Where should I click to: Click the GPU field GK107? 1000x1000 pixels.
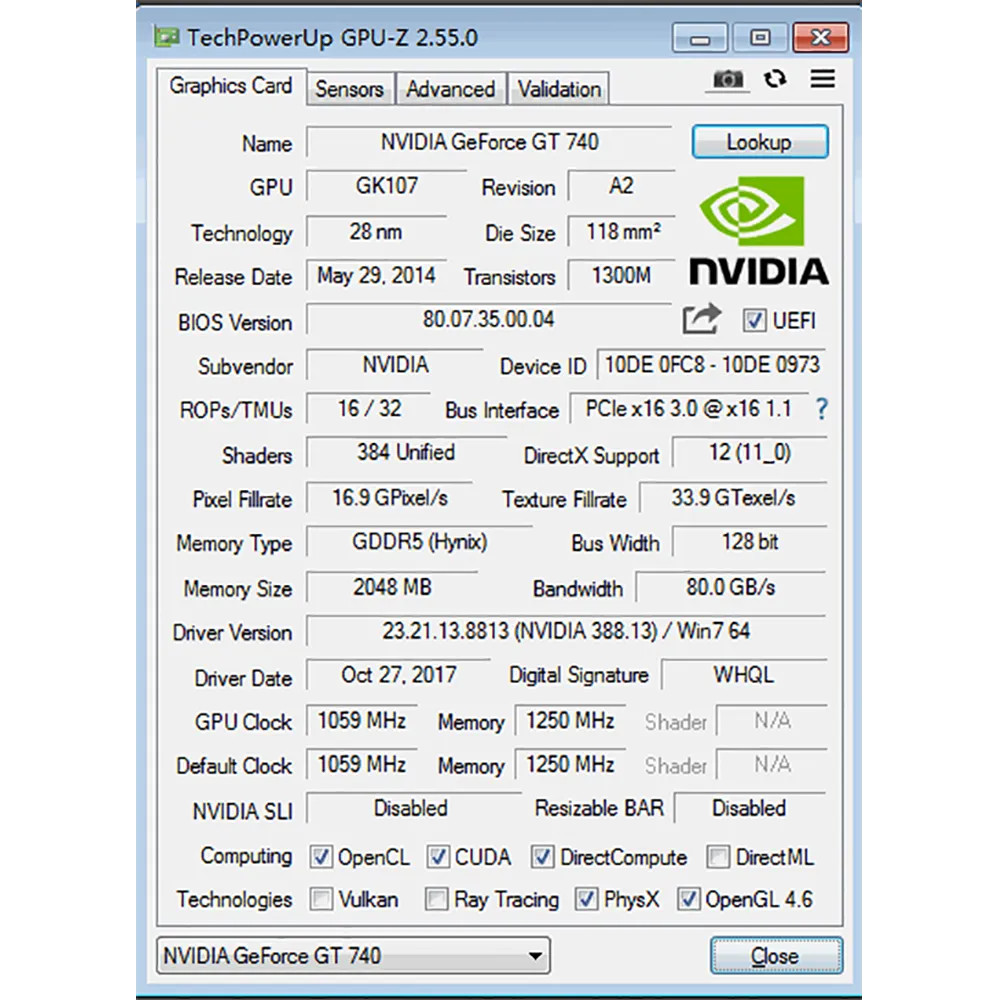pos(386,186)
